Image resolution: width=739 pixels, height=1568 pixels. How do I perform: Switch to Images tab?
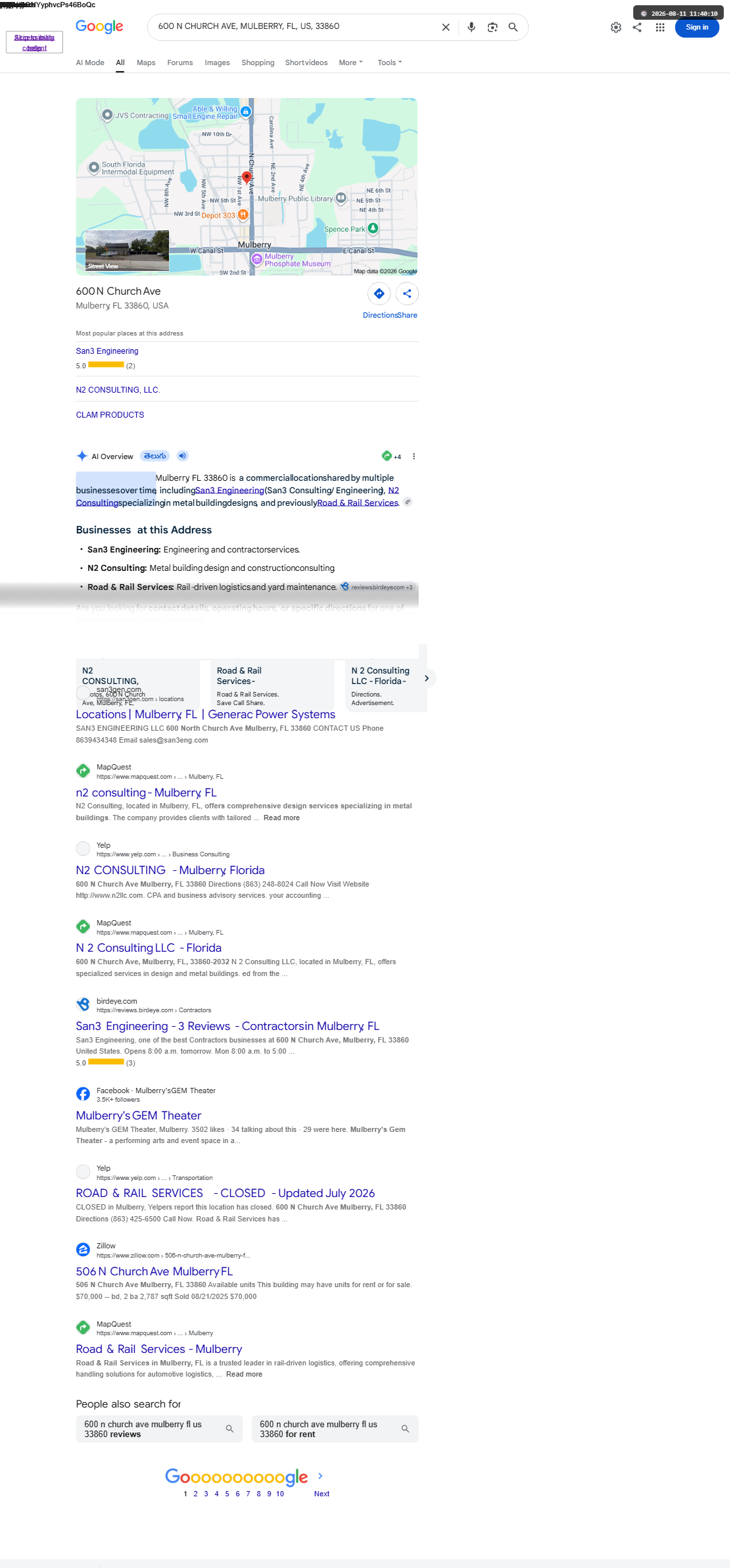[217, 62]
